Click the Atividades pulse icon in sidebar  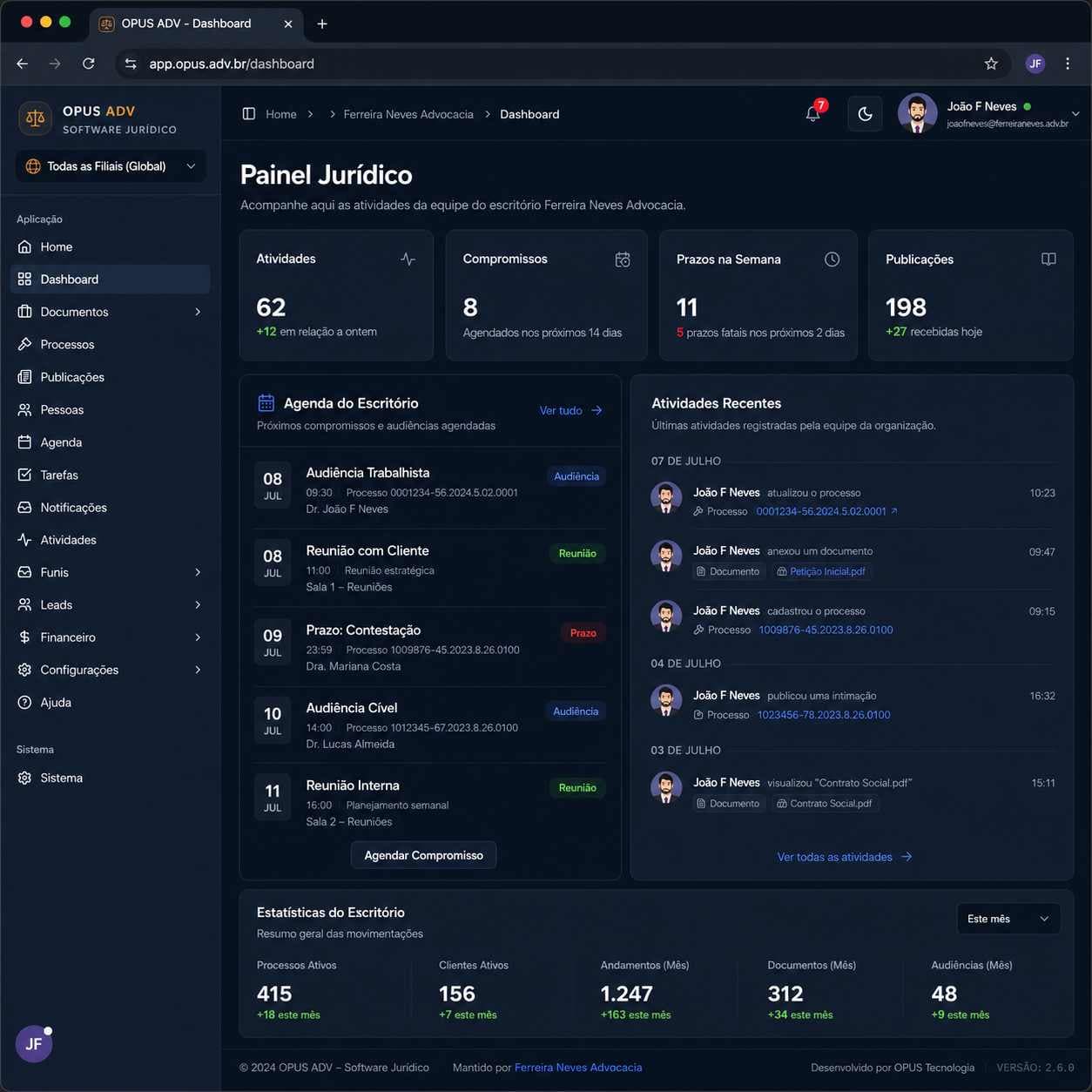24,540
